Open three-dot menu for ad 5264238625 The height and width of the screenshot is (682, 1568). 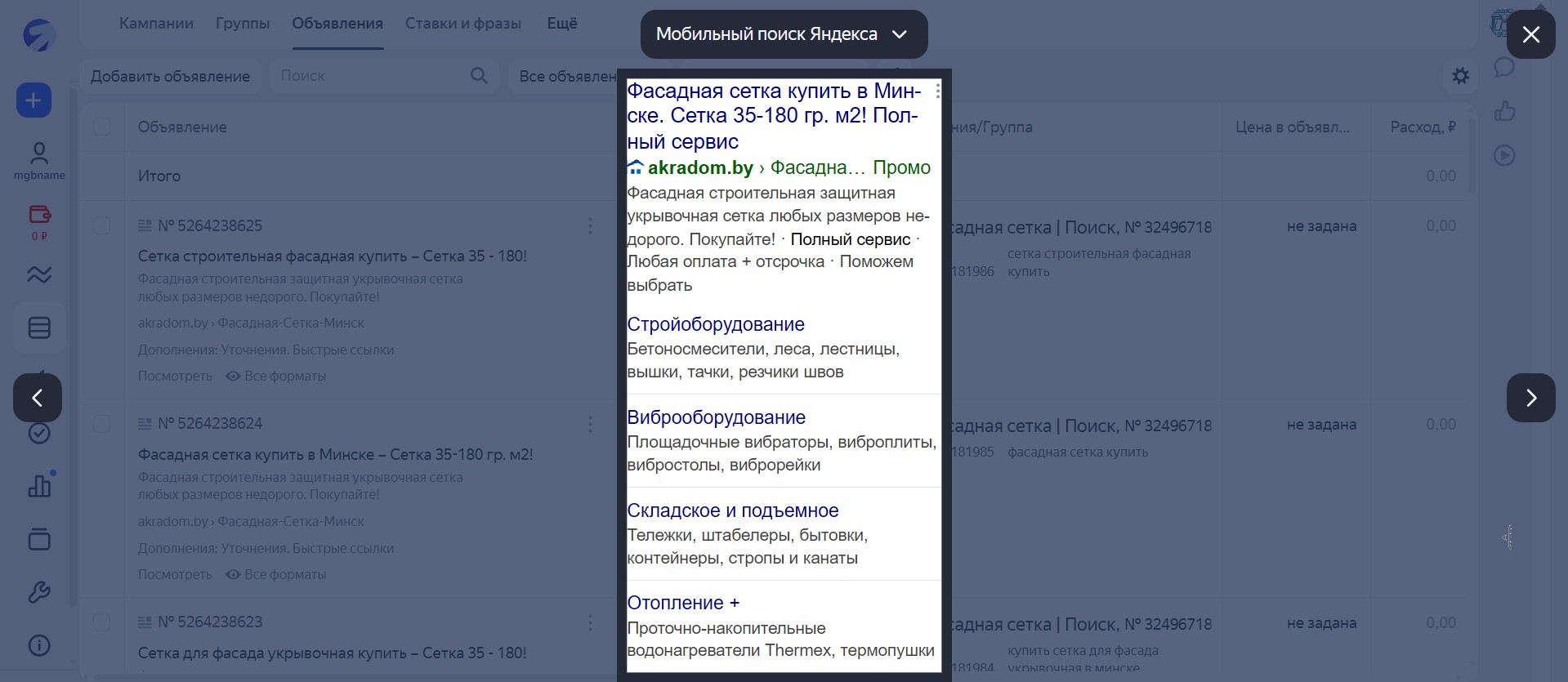pos(590,225)
